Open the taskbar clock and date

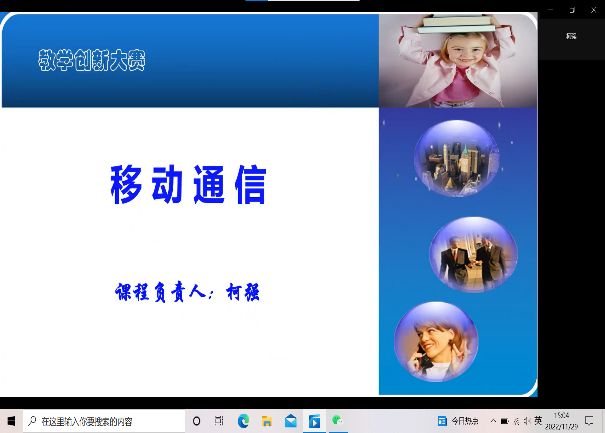[562, 421]
